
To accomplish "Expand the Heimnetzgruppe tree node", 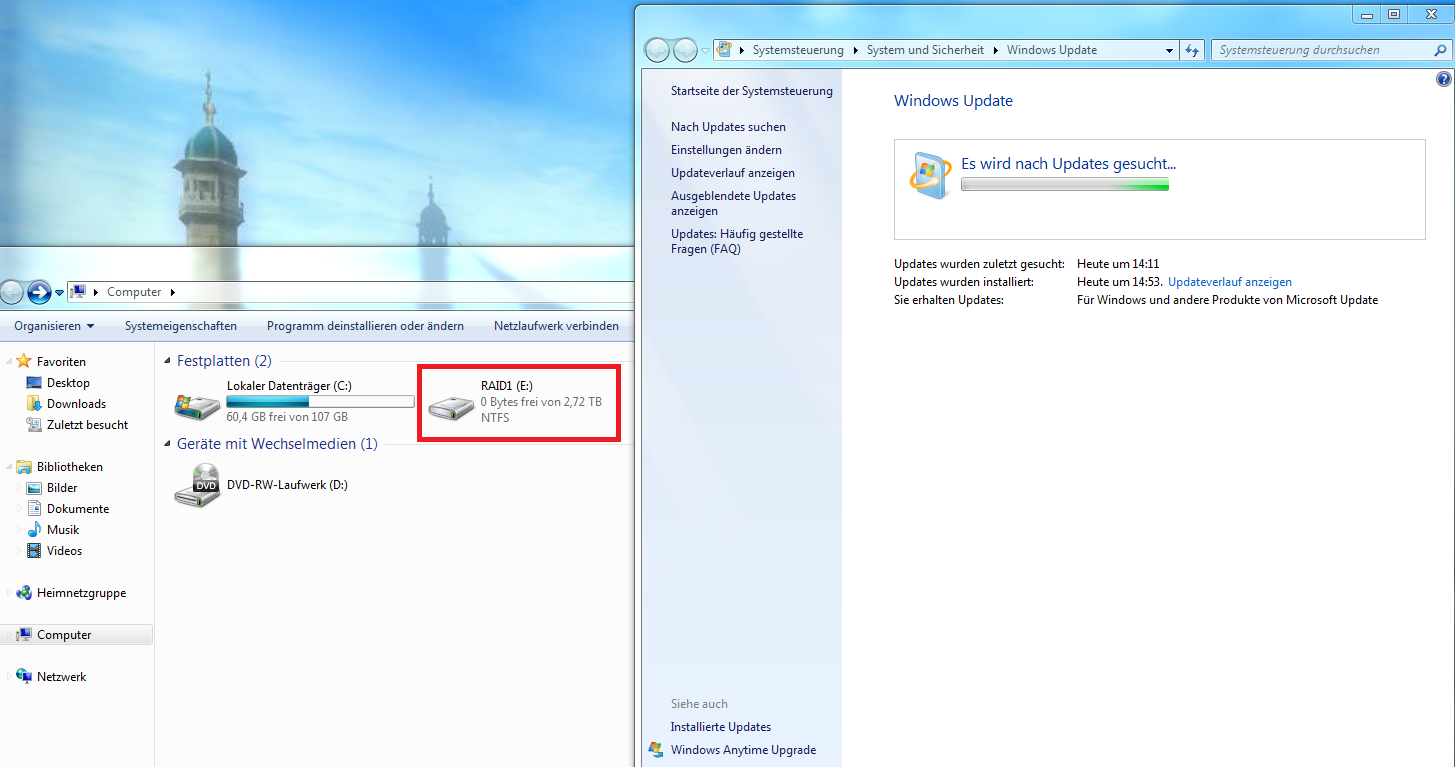I will pyautogui.click(x=10, y=593).
